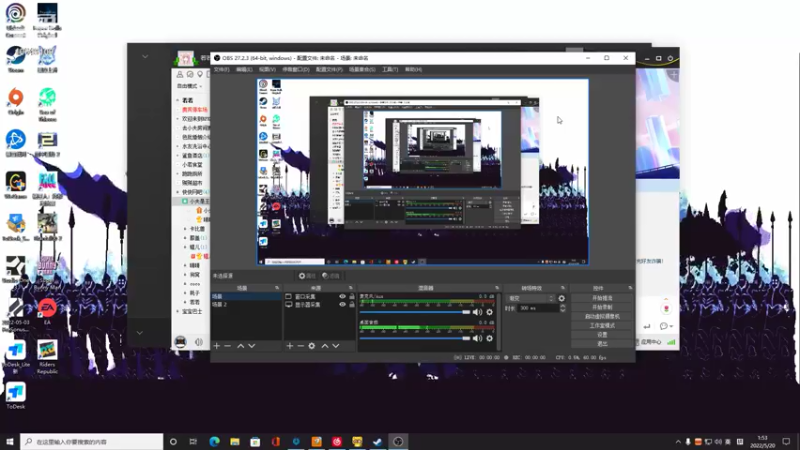Open the Riders Republic desktop shortcut
The height and width of the screenshot is (450, 800).
pyautogui.click(x=47, y=358)
